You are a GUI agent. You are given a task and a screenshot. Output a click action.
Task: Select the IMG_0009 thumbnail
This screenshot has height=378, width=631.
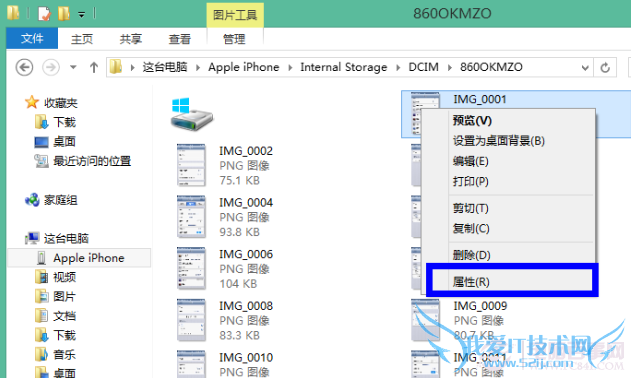tap(425, 320)
